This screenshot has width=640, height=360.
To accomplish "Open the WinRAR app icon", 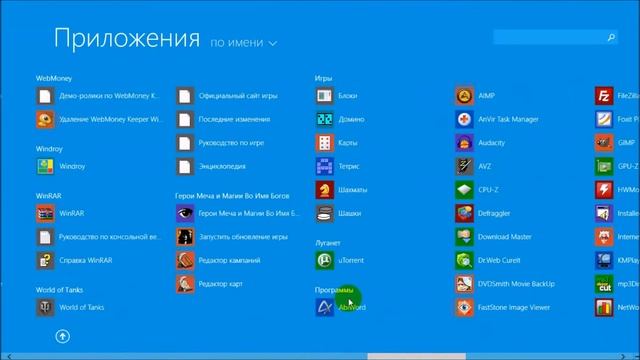I will point(45,213).
